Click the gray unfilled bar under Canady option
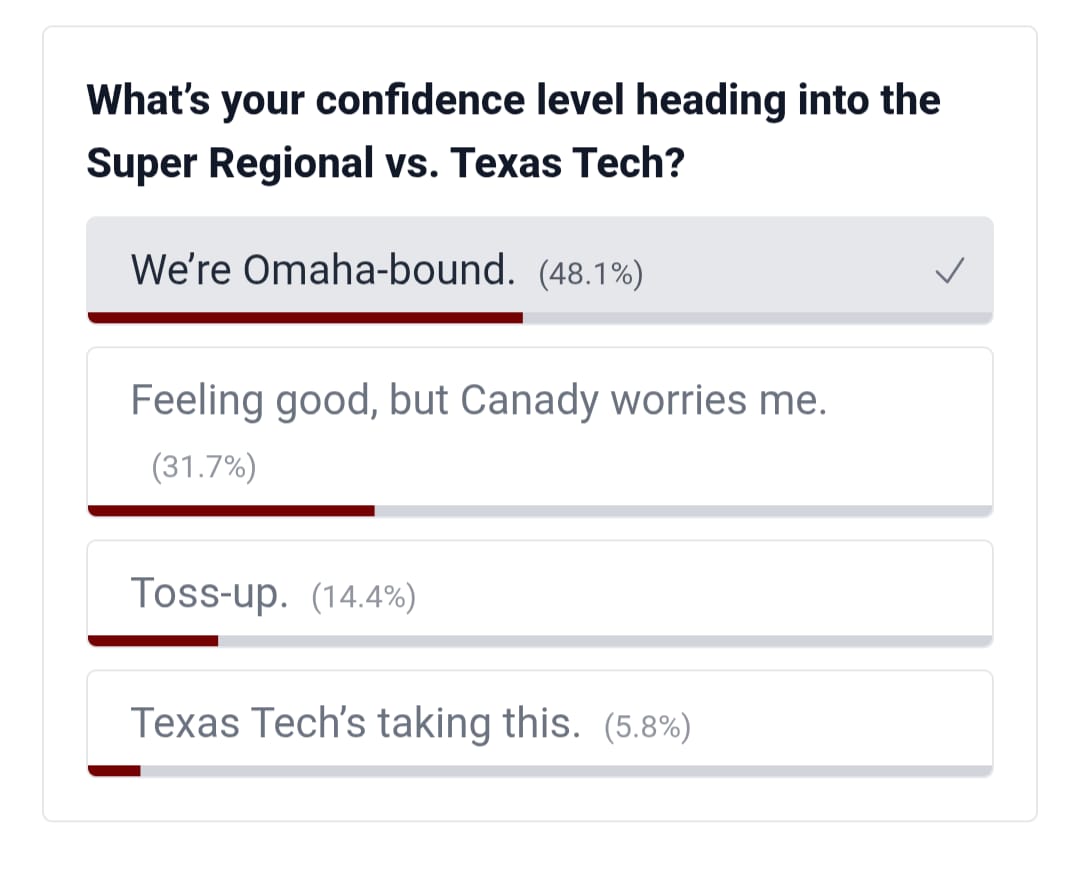This screenshot has height=885, width=1080. (682, 511)
